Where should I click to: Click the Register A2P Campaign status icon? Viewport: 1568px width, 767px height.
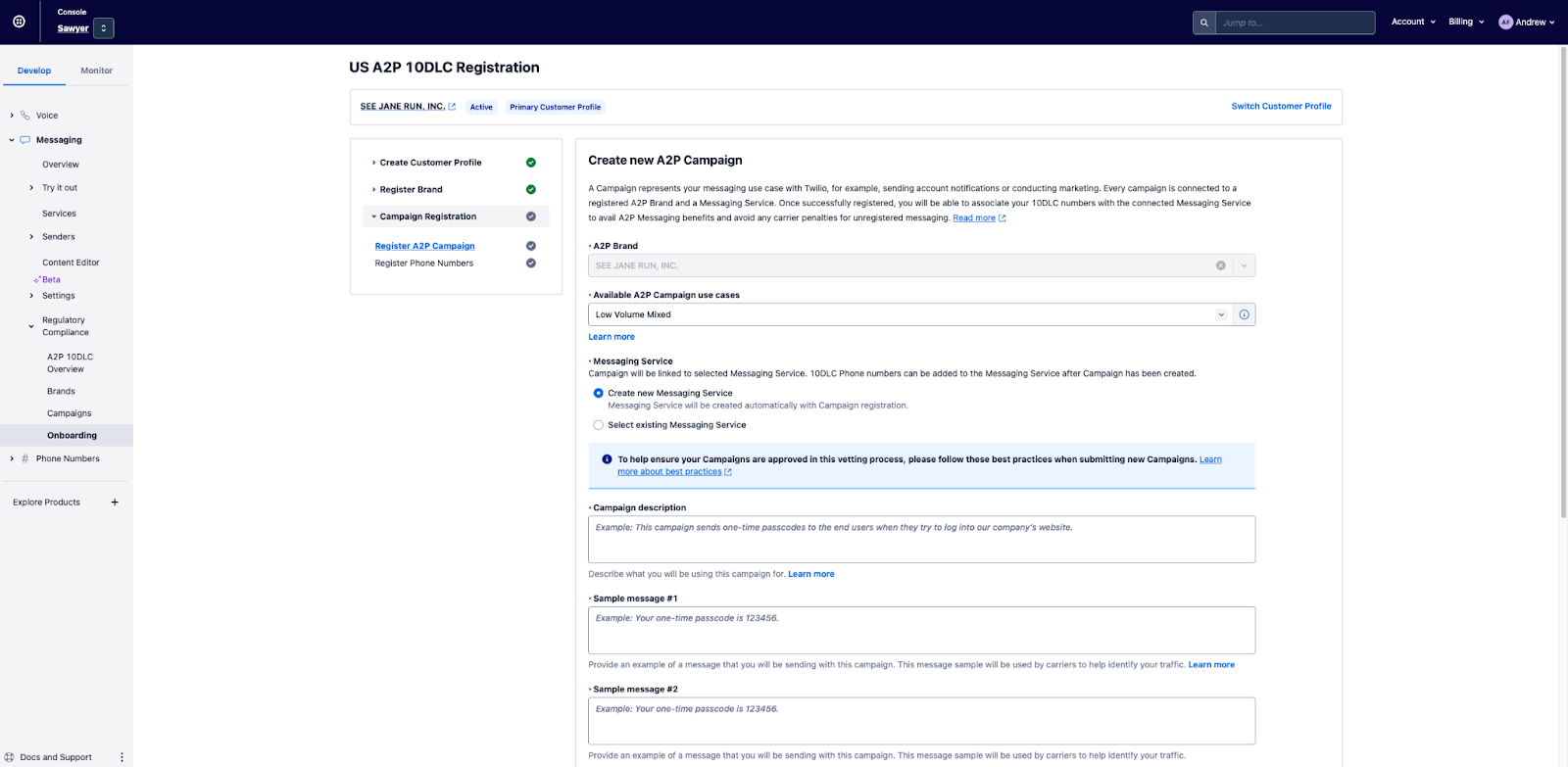[x=531, y=246]
